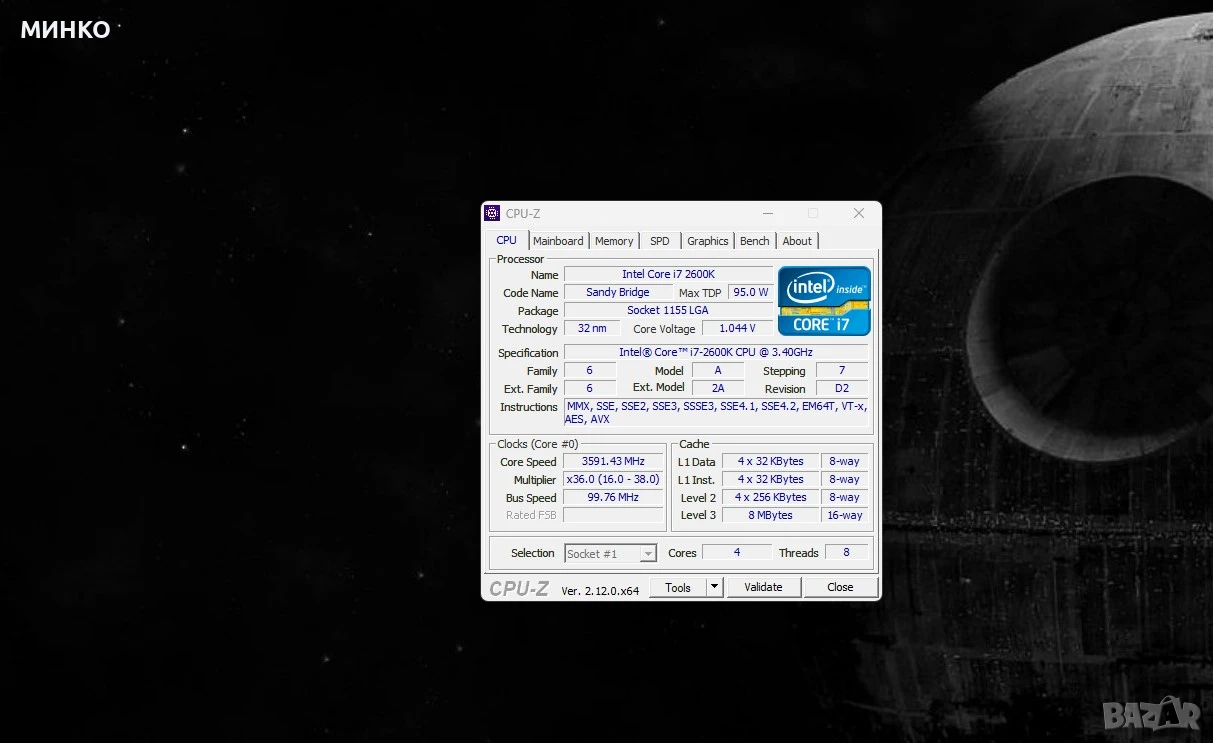The width and height of the screenshot is (1213, 743).
Task: Click the 95.0 W Max TDP value
Action: 750,292
